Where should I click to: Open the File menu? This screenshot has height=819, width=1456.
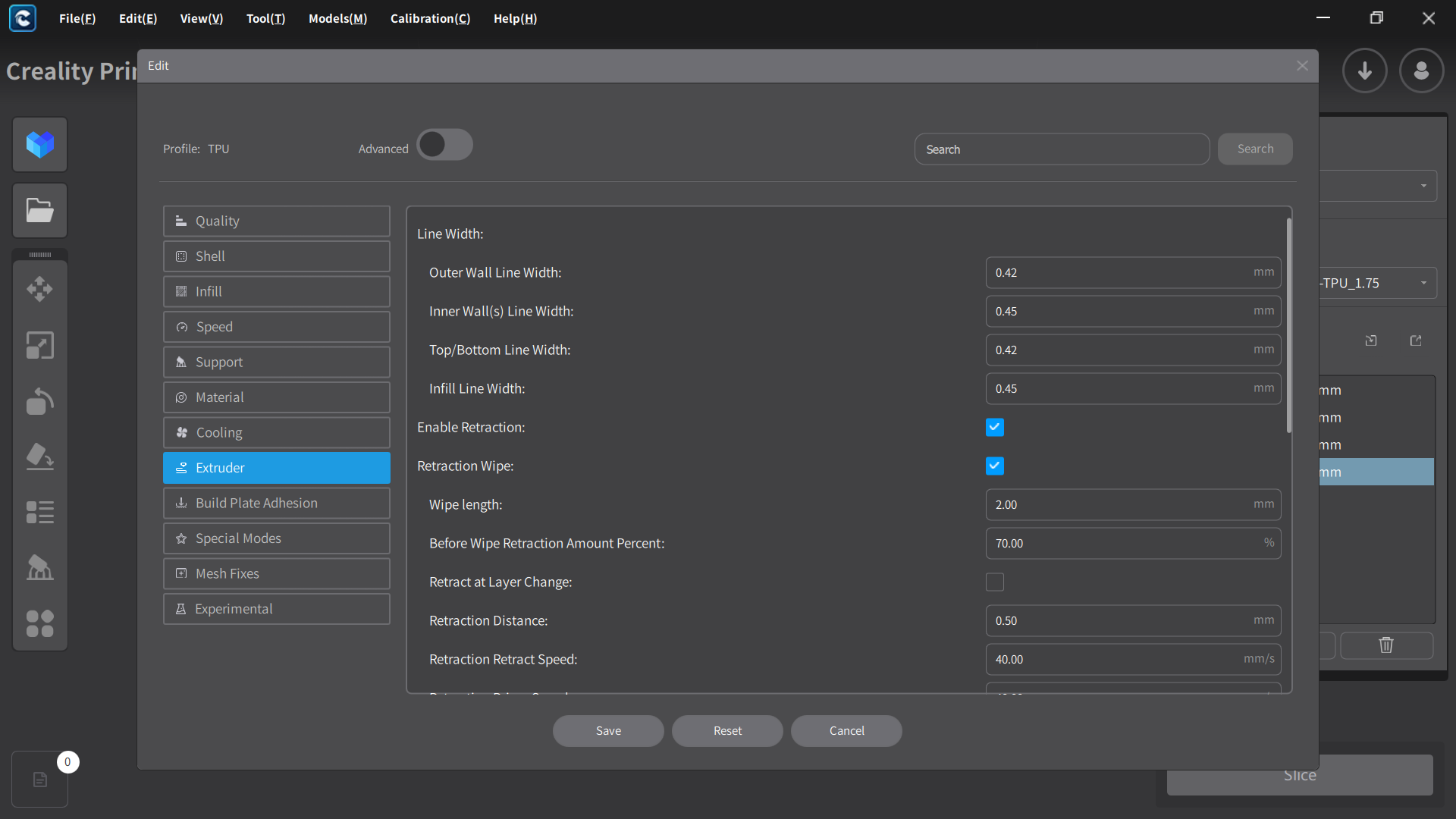pyautogui.click(x=77, y=18)
